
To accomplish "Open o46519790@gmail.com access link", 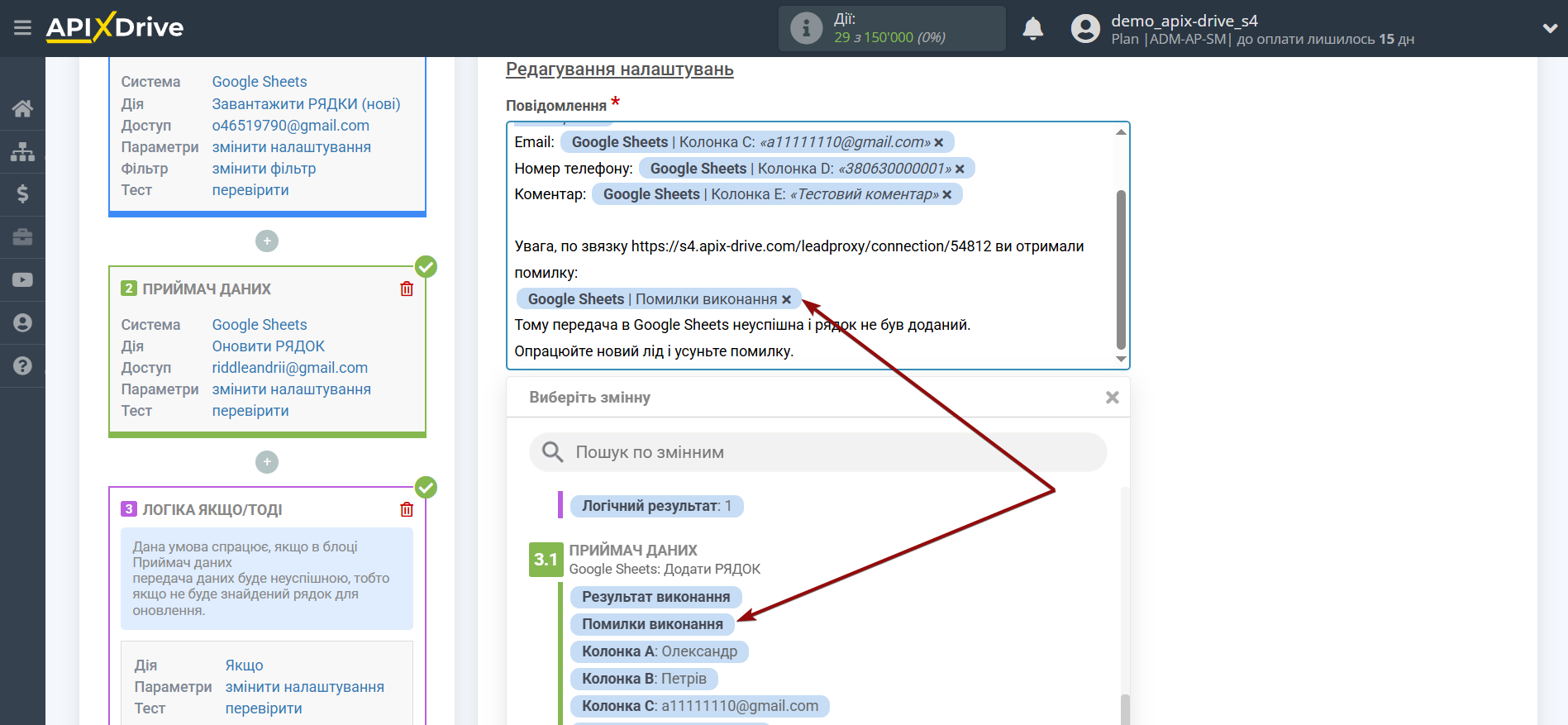I will (290, 126).
